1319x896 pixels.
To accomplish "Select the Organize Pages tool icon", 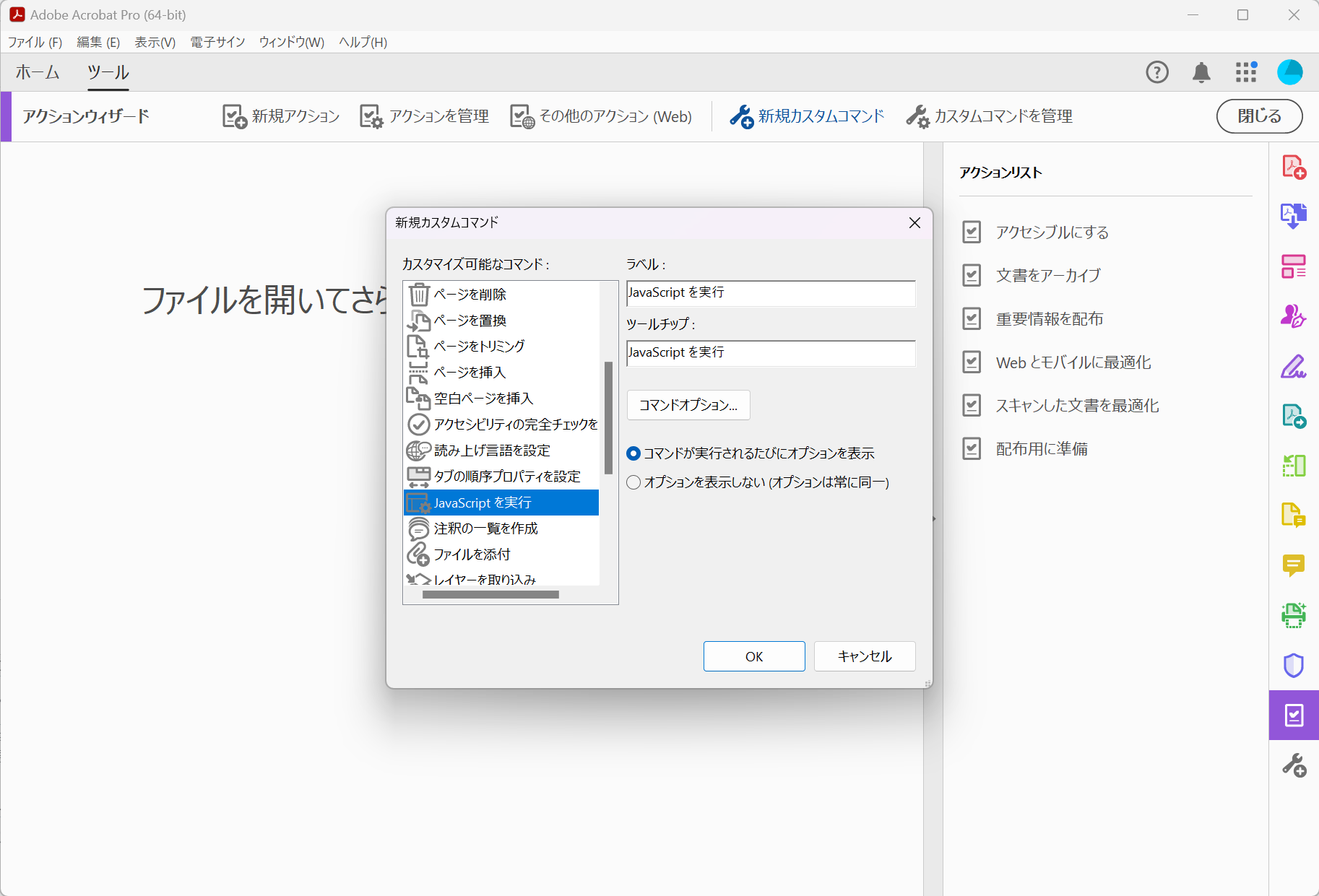I will [1294, 266].
